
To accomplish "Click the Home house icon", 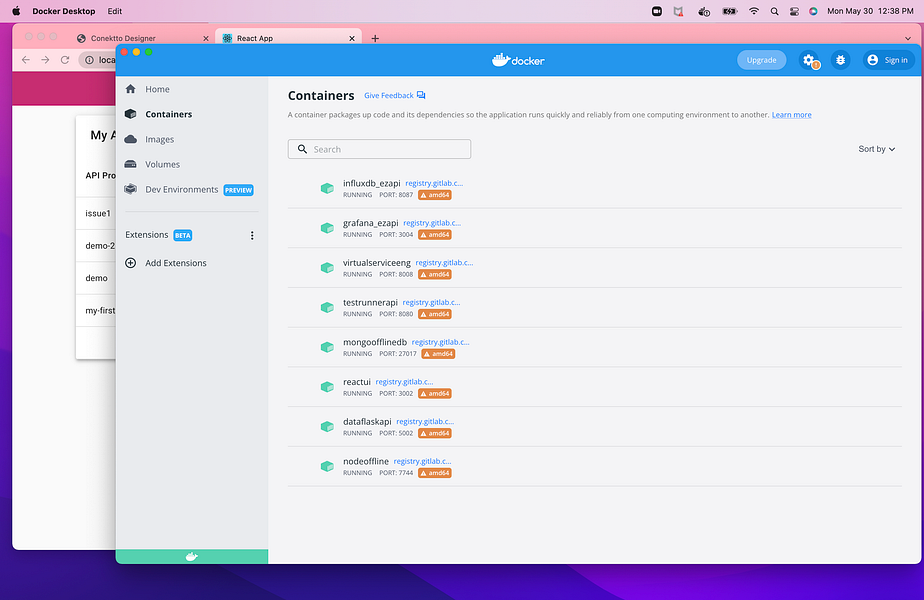I will (x=131, y=89).
